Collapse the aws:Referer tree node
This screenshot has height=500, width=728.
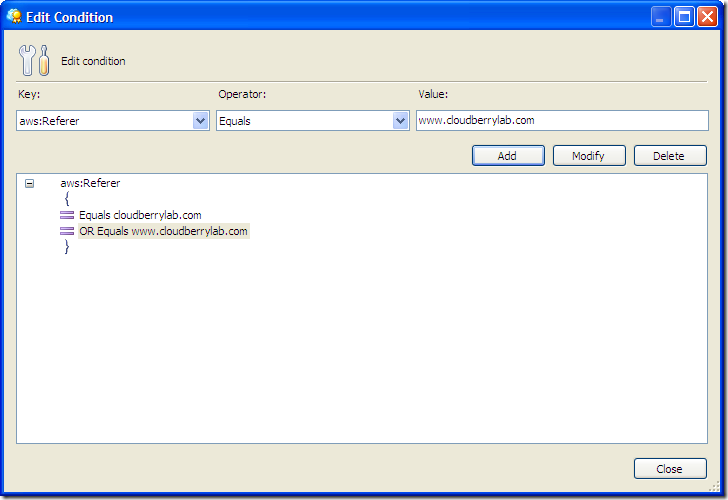click(29, 183)
